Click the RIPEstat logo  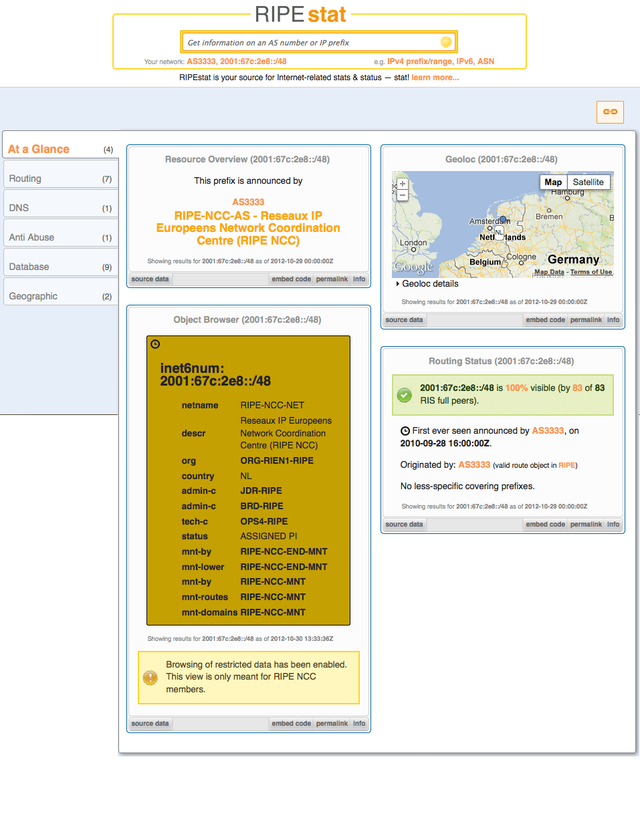coord(300,14)
